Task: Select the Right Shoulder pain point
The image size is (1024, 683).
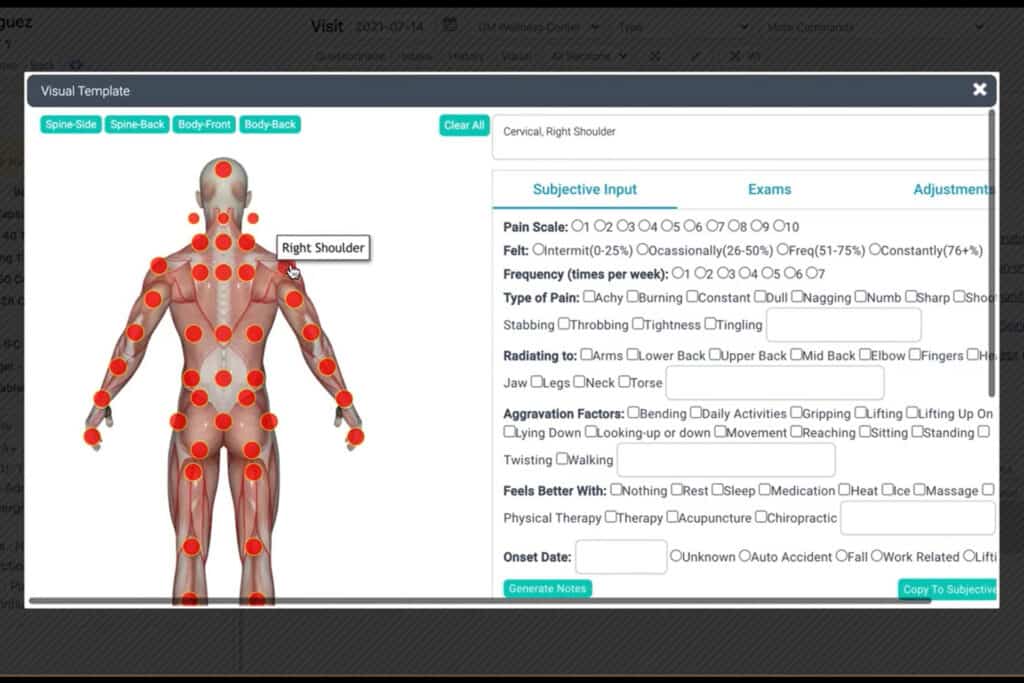Action: [286, 267]
